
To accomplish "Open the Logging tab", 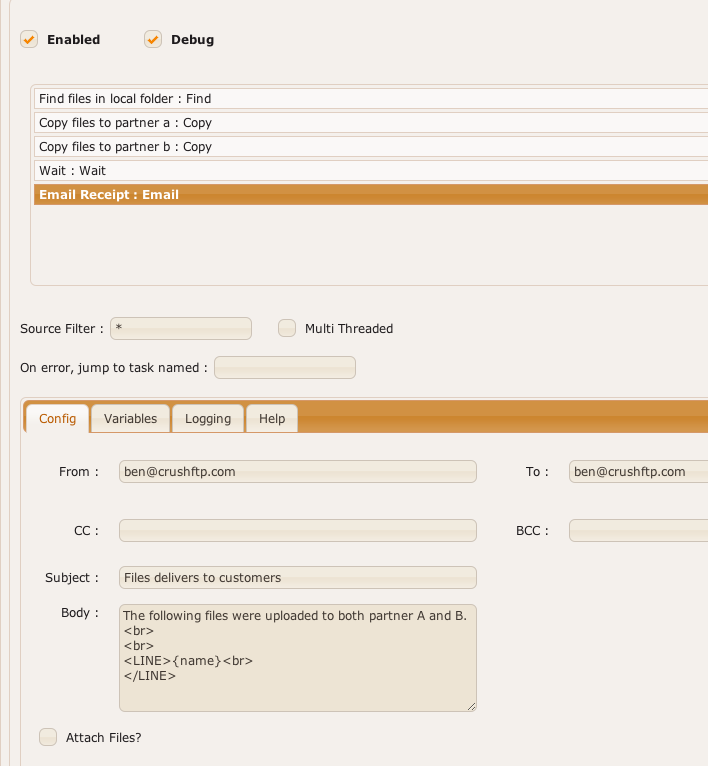I will tap(208, 419).
